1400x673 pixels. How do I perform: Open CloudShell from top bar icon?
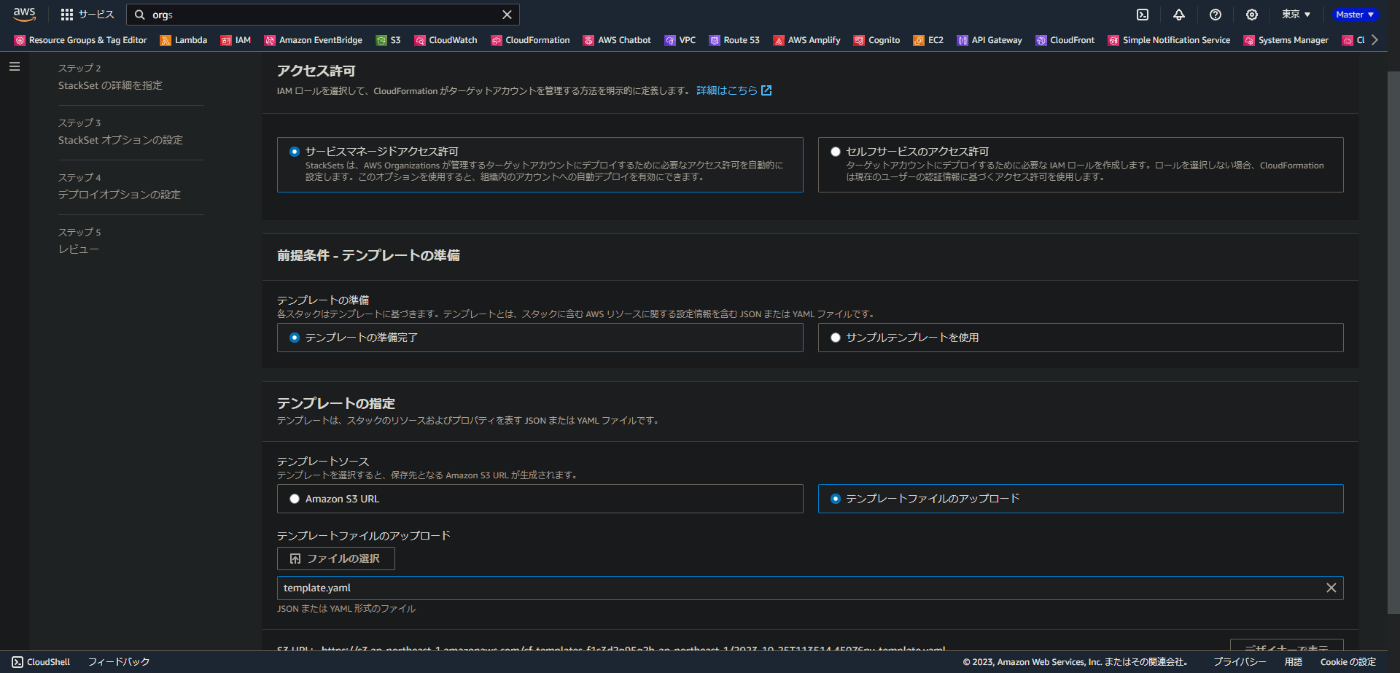pyautogui.click(x=1142, y=15)
